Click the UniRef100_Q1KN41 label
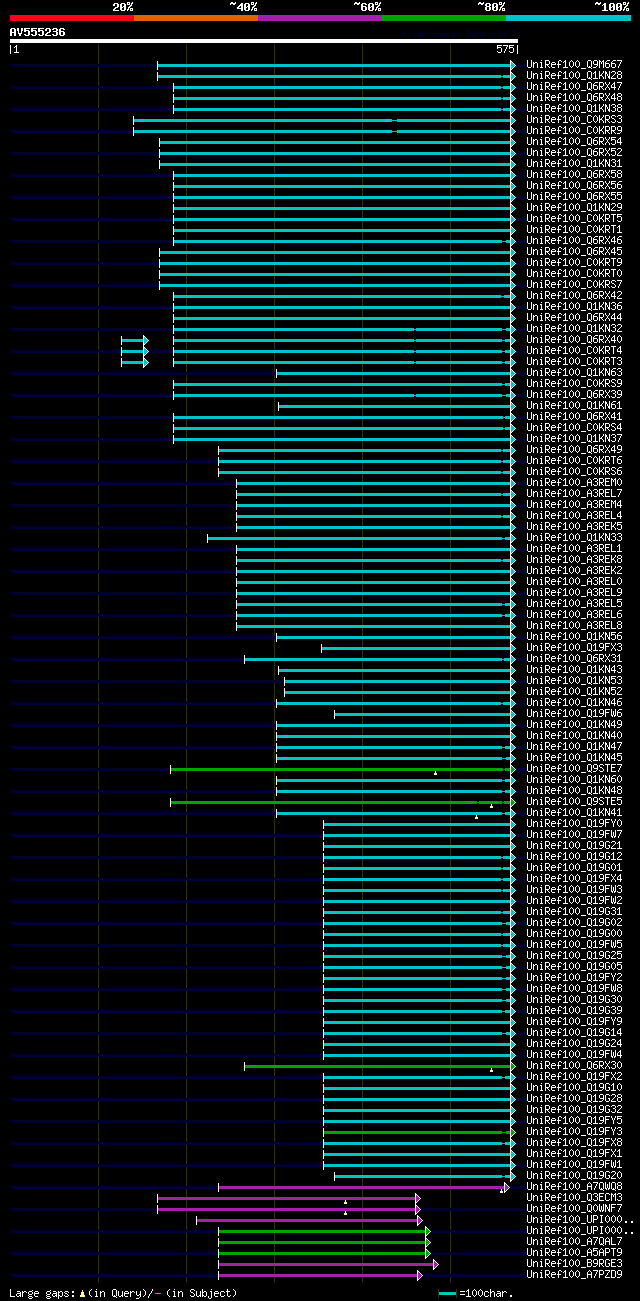This screenshot has height=1301, width=640. [x=574, y=813]
